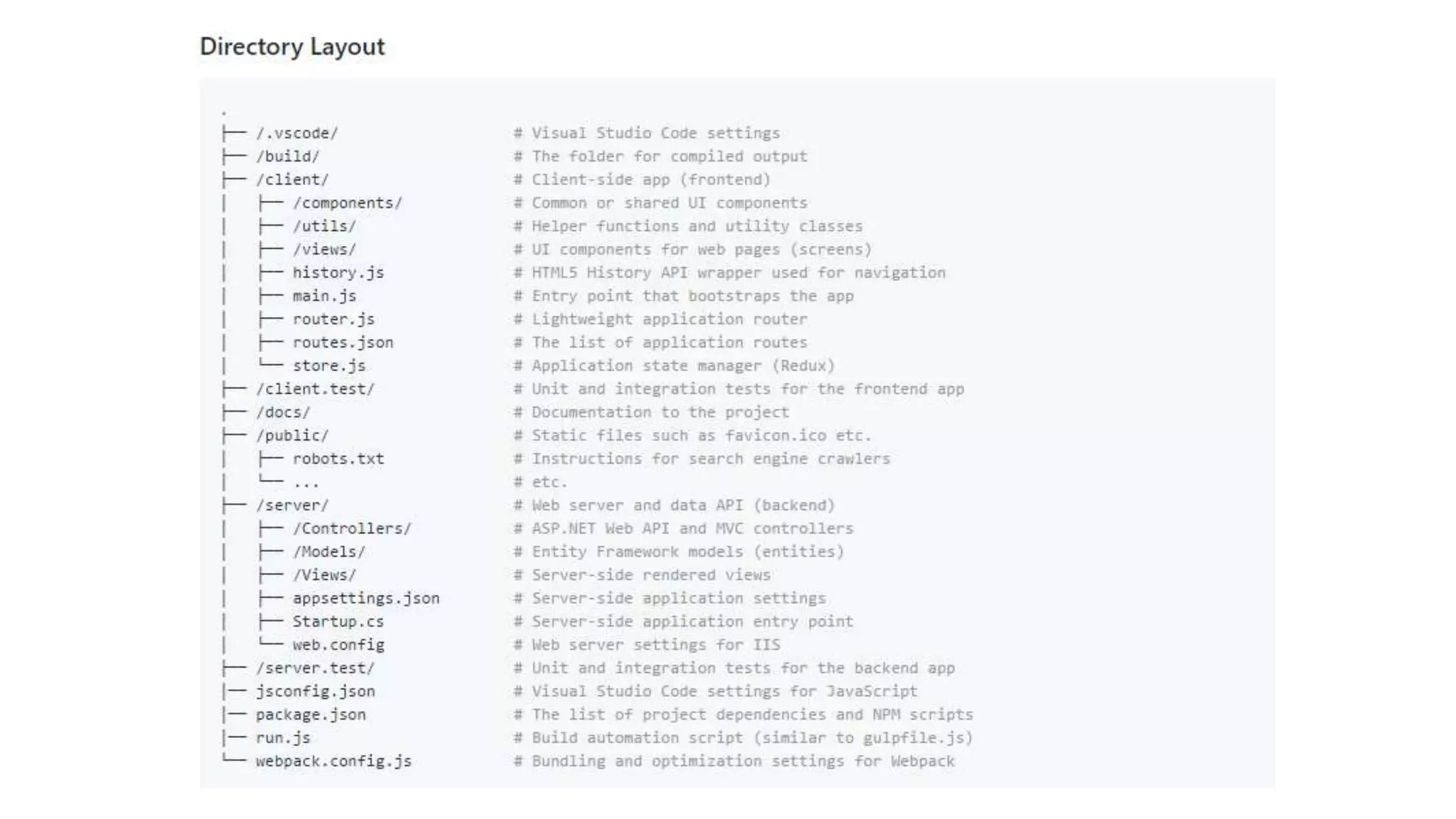Click the webpack.config.js entry
The height and width of the screenshot is (819, 1456).
(333, 761)
